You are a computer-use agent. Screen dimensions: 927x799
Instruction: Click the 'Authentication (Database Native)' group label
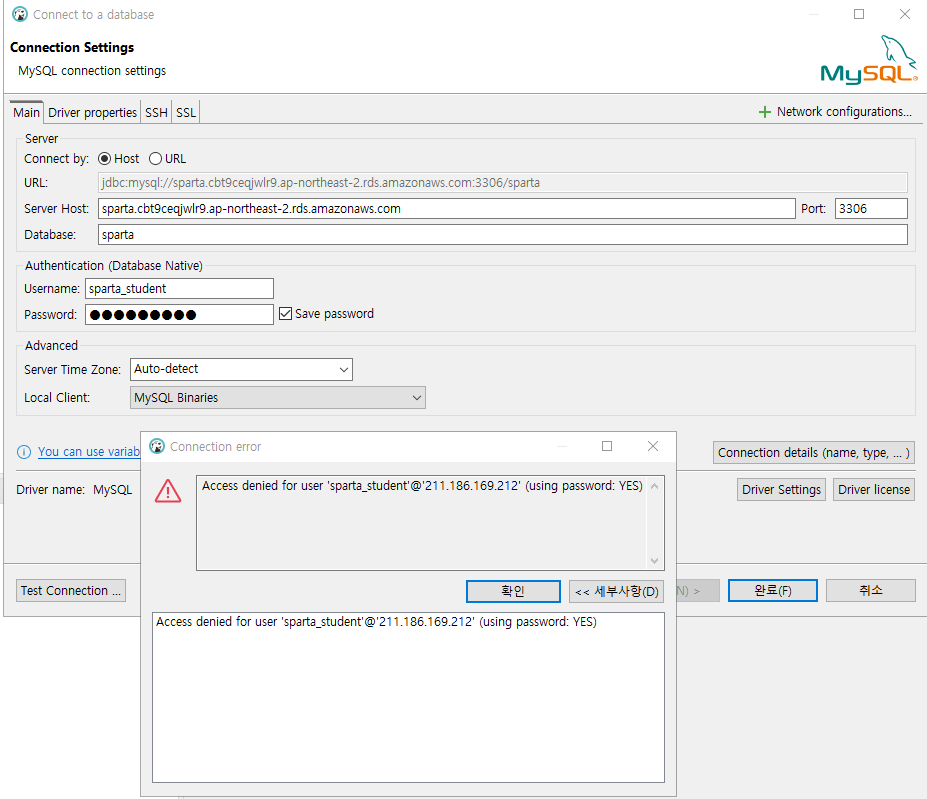114,266
